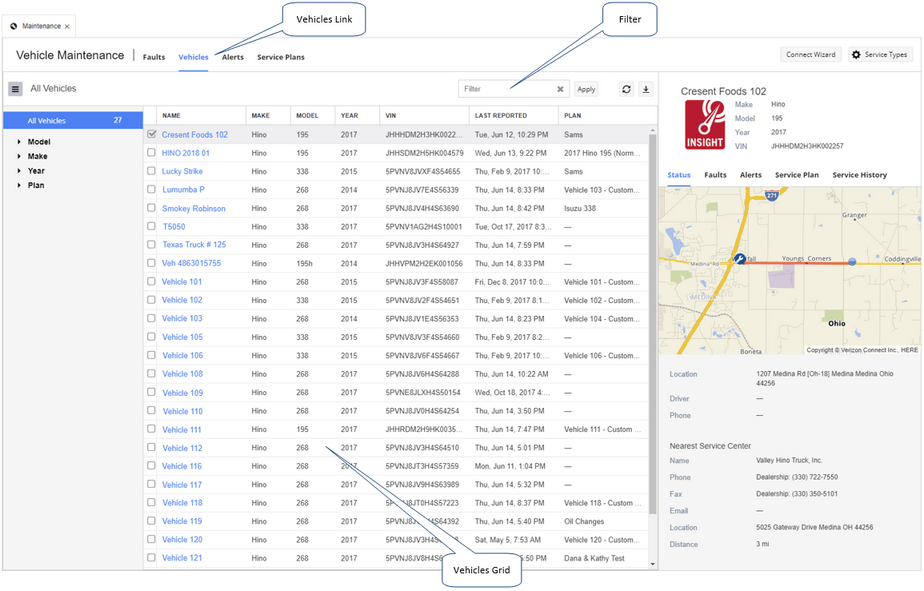Screen dimensions: 924x591
Task: Expand the Make tree group
Action: pos(19,156)
